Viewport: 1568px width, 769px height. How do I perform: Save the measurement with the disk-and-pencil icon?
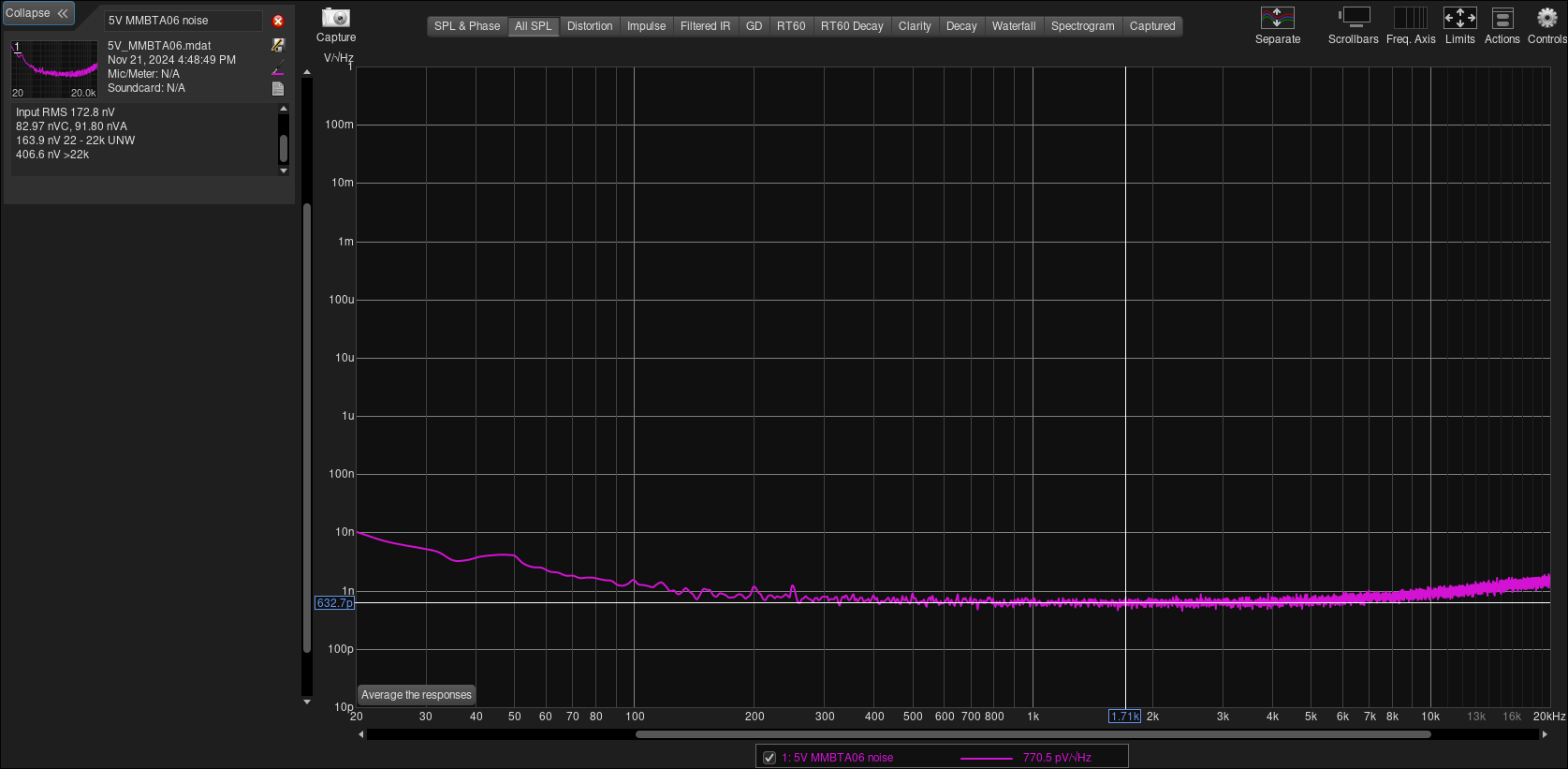[x=278, y=45]
